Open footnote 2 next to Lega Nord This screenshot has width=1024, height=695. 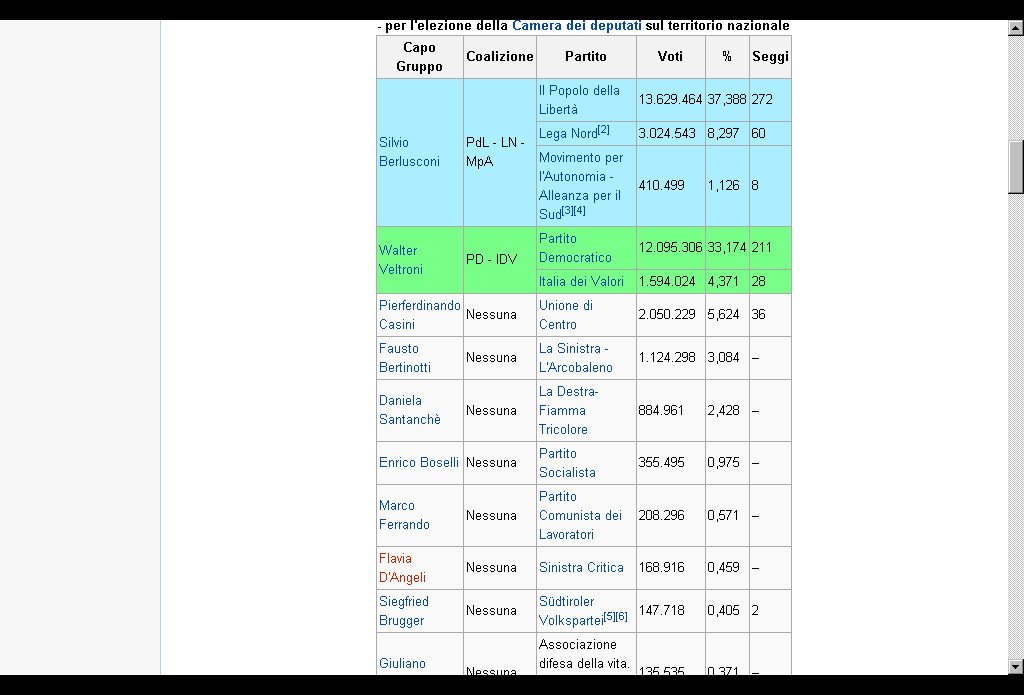[603, 130]
